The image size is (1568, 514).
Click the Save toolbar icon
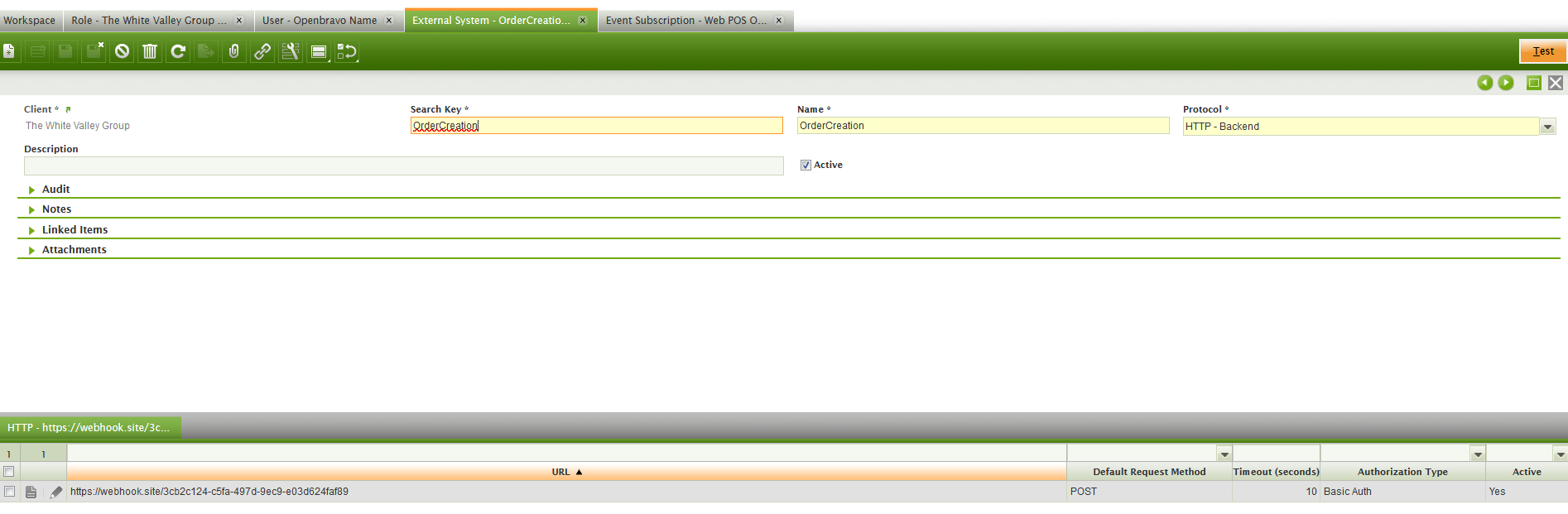65,51
